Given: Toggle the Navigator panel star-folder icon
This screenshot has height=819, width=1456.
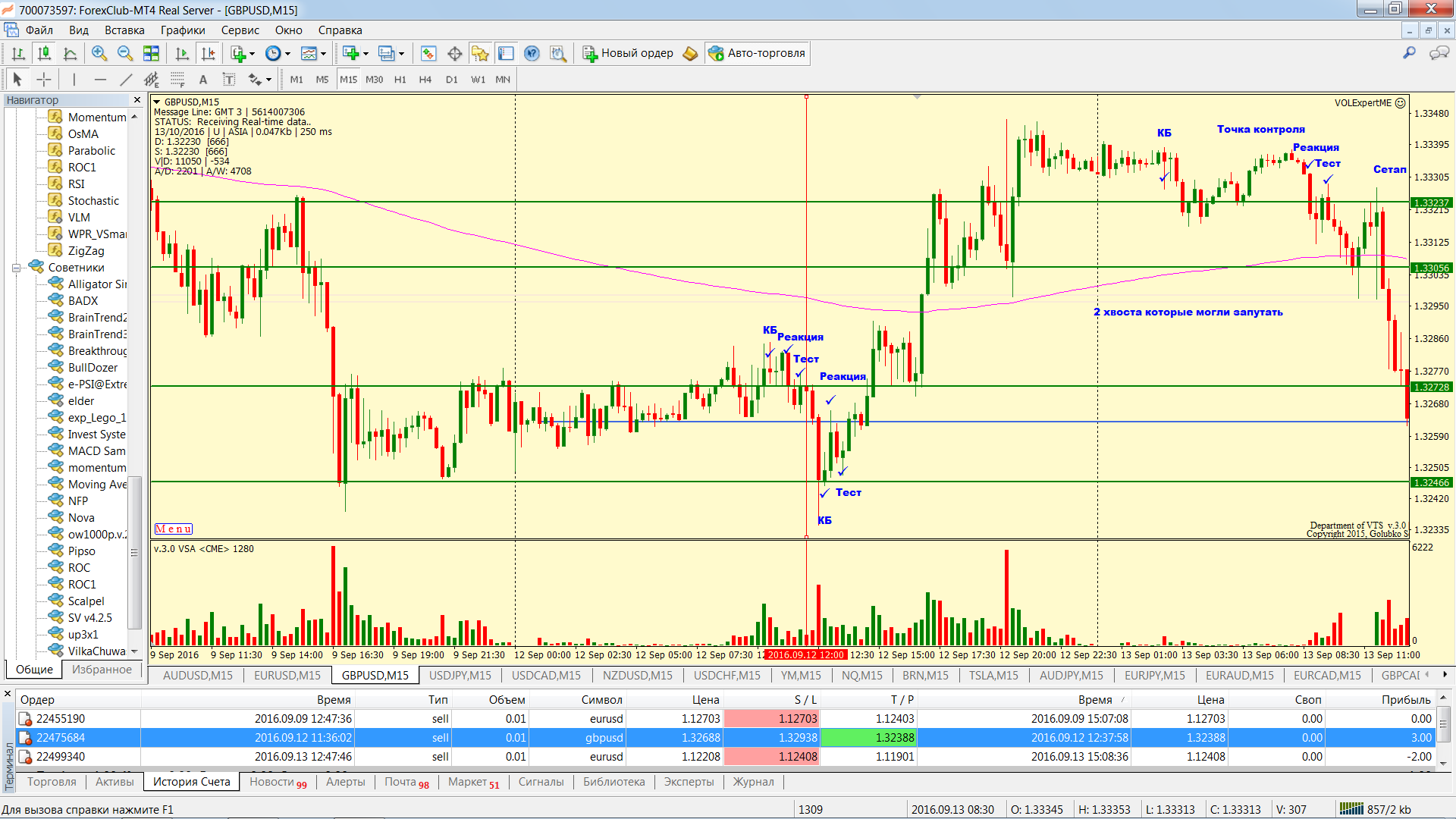Looking at the screenshot, I should [479, 53].
